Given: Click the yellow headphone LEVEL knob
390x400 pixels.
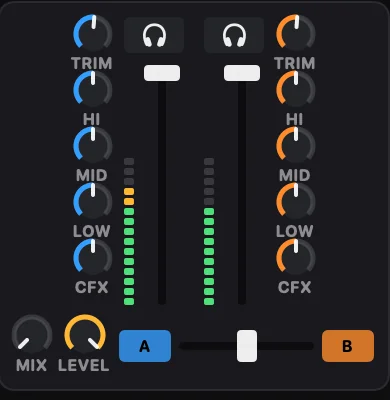Looking at the screenshot, I should pos(85,334).
